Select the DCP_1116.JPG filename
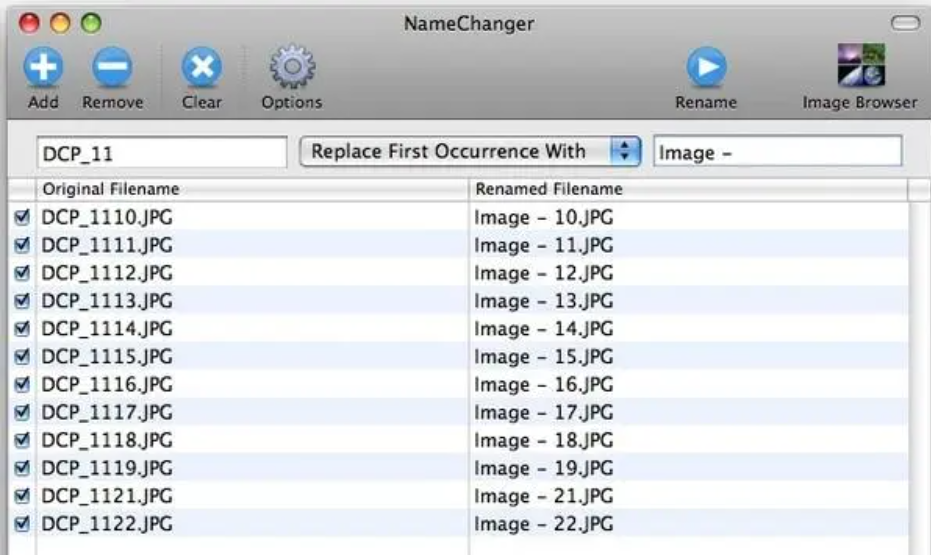Screen dimensions: 931x555 [x=107, y=385]
